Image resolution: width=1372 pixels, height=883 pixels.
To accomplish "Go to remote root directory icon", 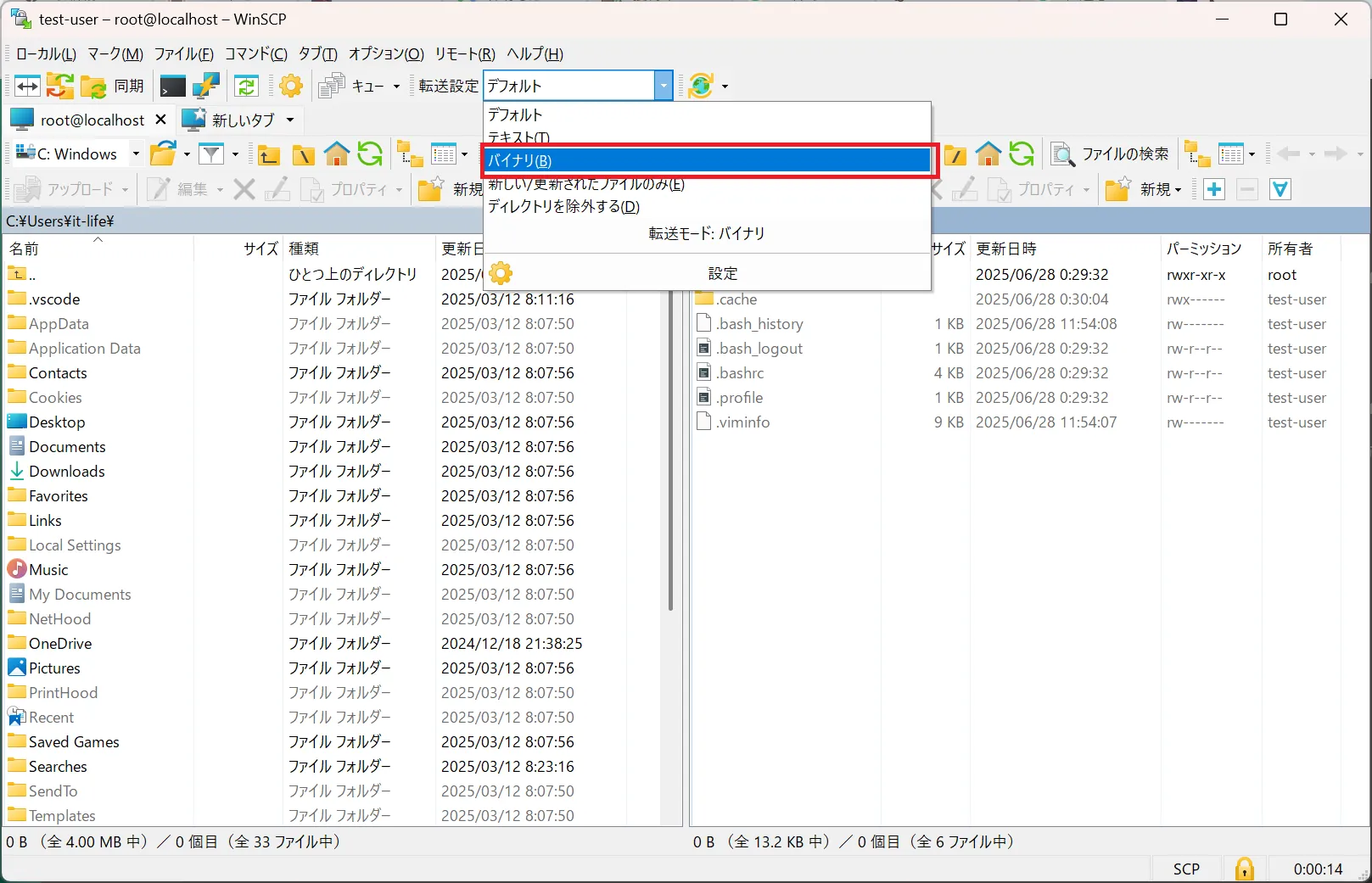I will 955,154.
